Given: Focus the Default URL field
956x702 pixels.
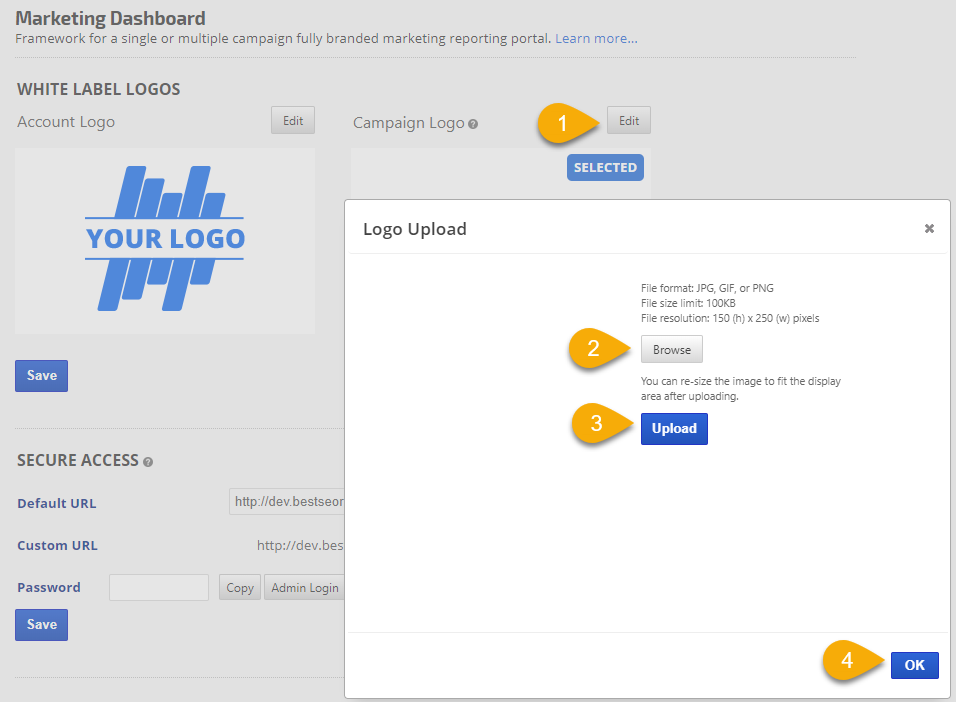Looking at the screenshot, I should [x=287, y=502].
